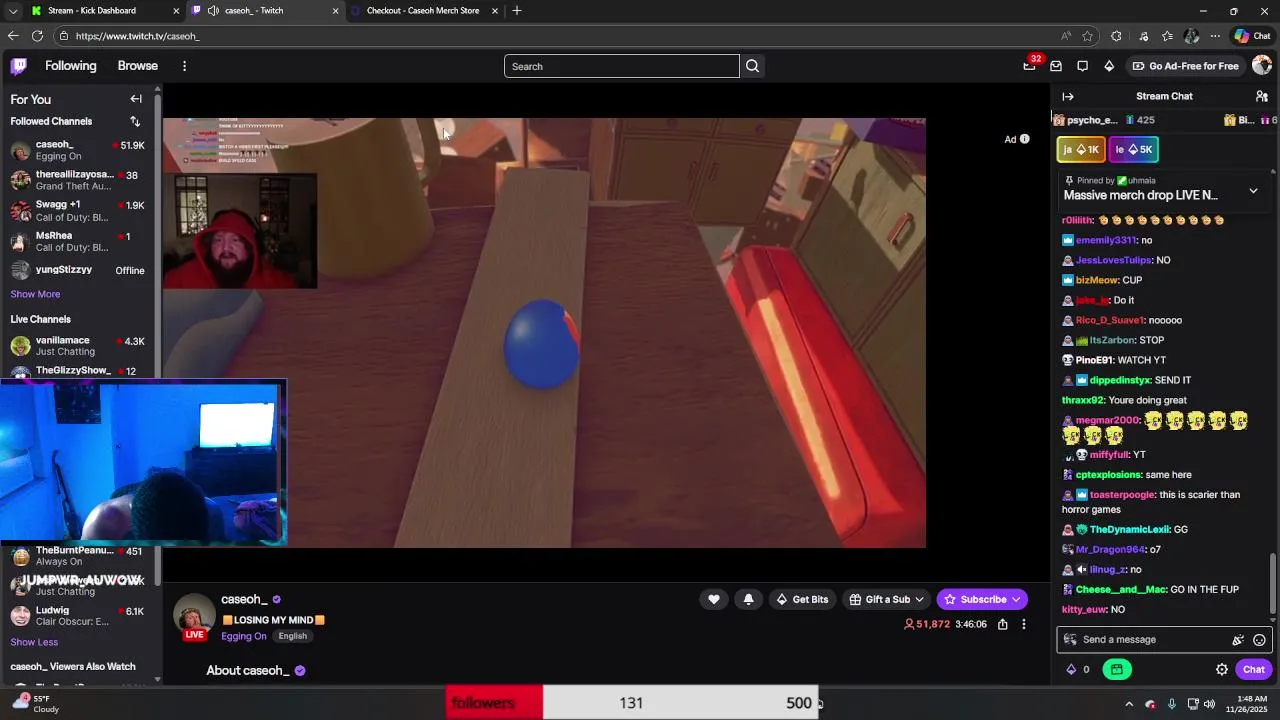Mute the caseoh_ Twitch tab audio
The image size is (1280, 720).
tap(213, 11)
